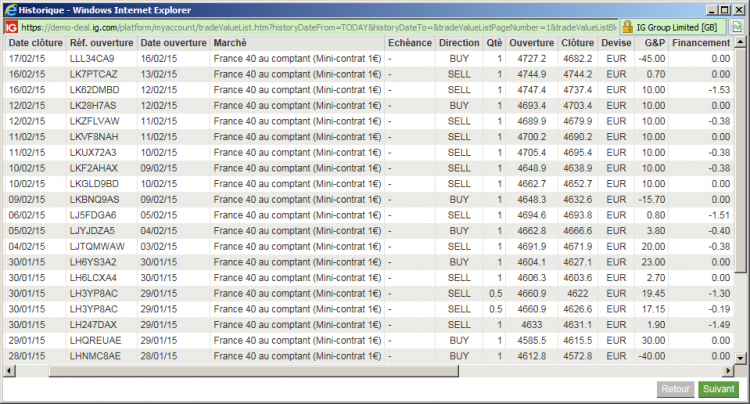Viewport: 750px width, 404px height.
Task: Click closing price 4622
Action: pos(577,294)
